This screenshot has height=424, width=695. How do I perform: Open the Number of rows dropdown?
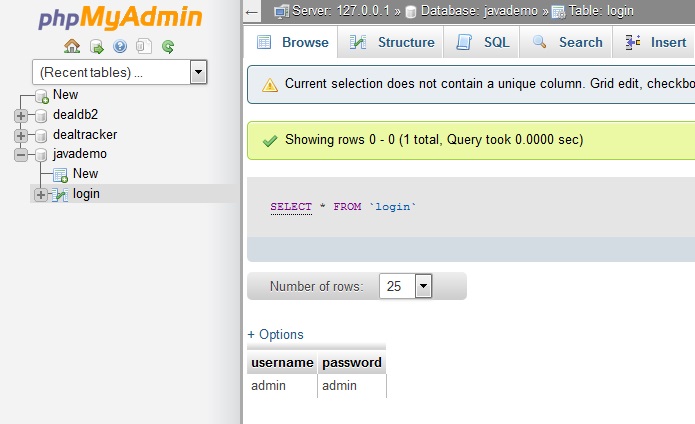pos(422,286)
